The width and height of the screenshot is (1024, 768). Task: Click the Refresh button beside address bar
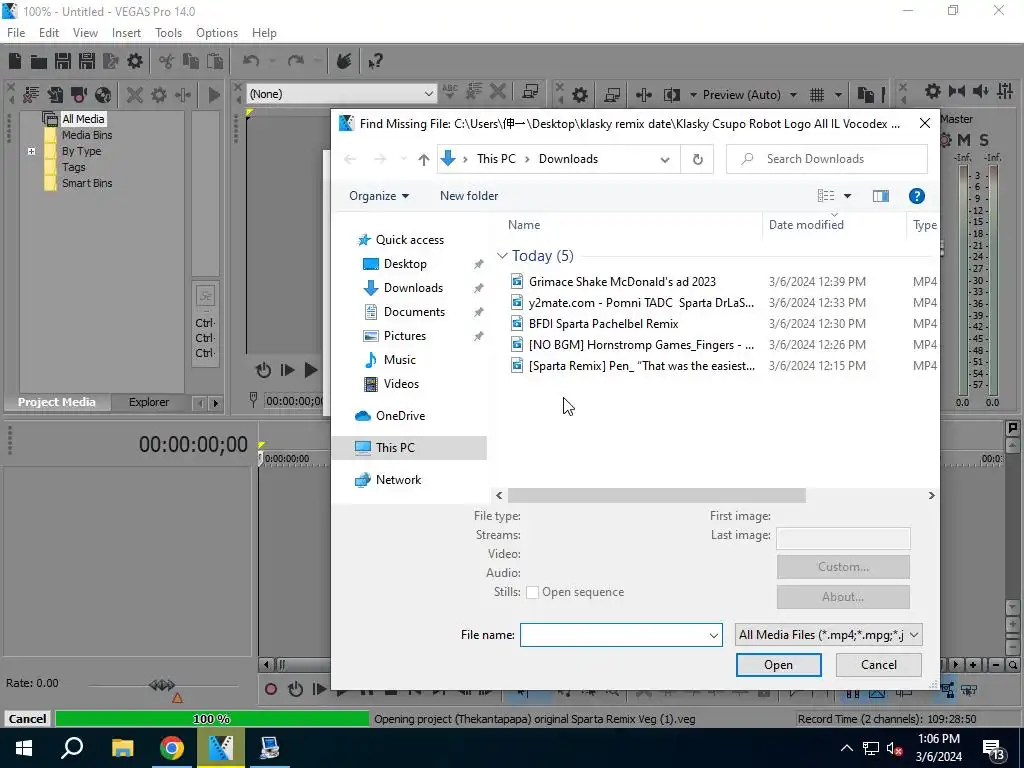pyautogui.click(x=697, y=159)
